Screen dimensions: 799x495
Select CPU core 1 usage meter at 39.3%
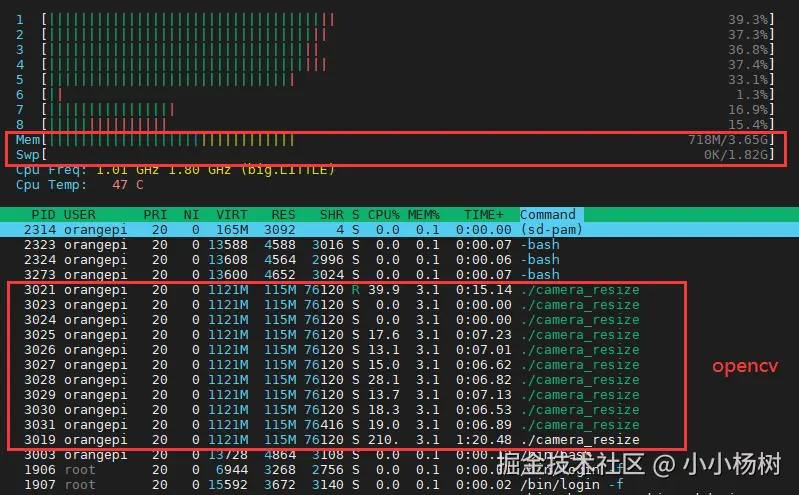pos(395,20)
